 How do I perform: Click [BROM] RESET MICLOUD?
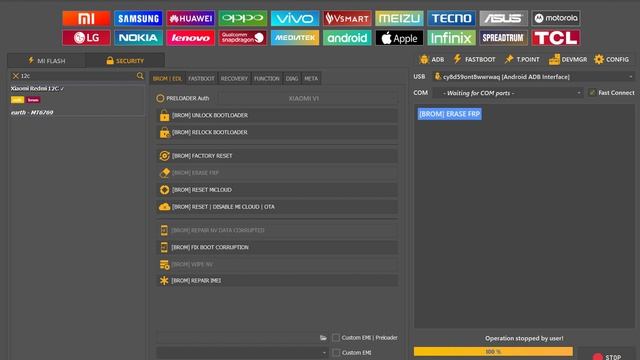tap(277, 190)
